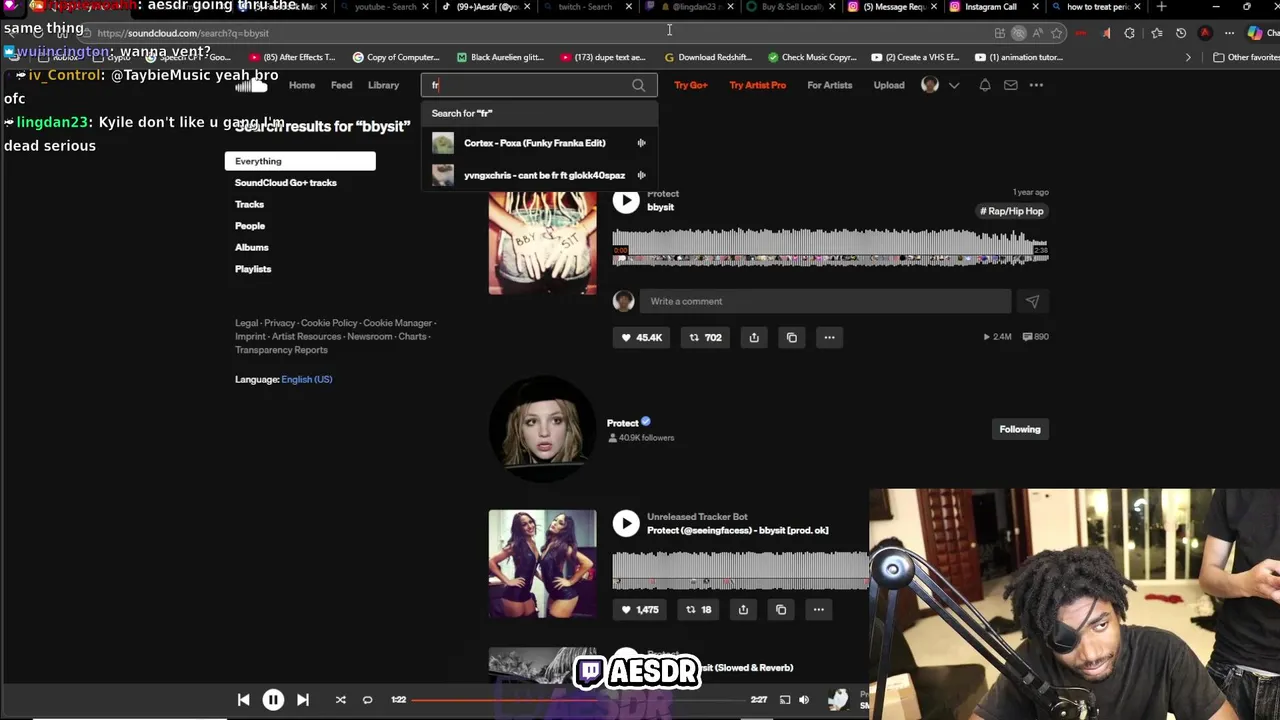Click the Rap/Hip Hop tag

(1012, 211)
